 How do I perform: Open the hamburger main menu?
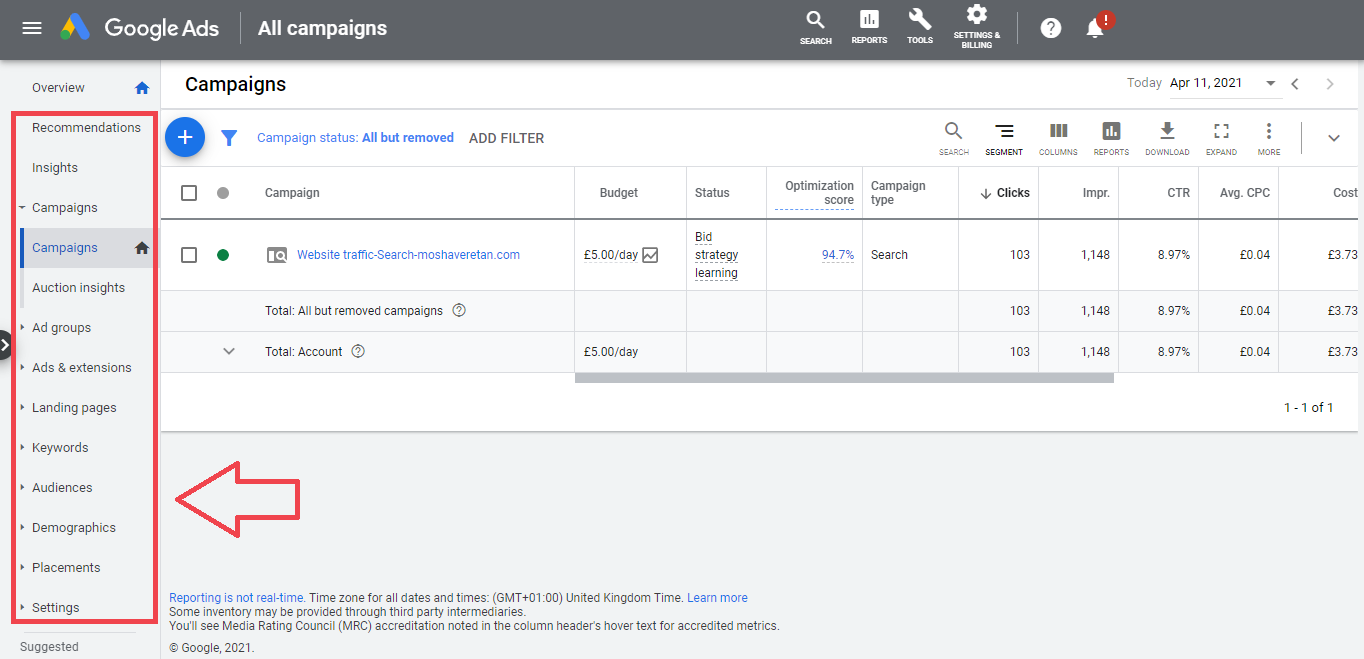pos(32,28)
